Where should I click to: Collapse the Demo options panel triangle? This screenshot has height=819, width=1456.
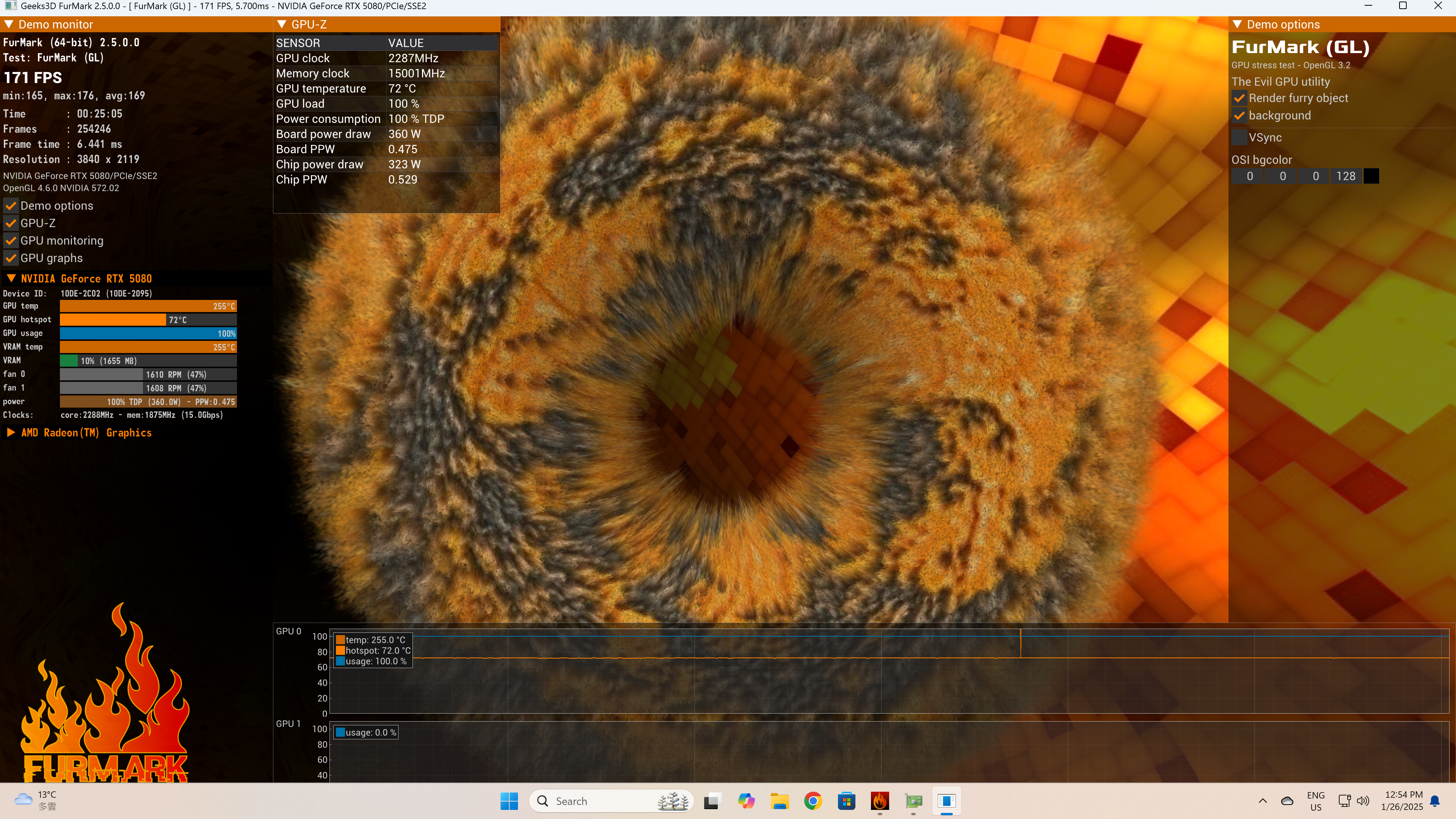click(x=1237, y=24)
